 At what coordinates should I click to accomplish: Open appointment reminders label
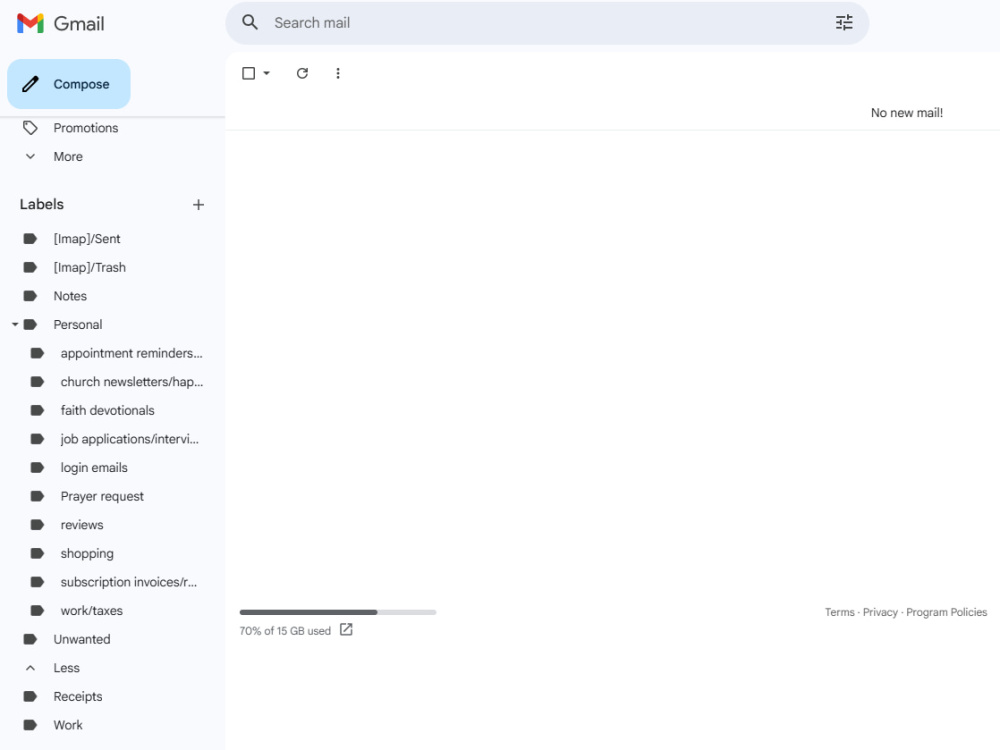pos(131,353)
